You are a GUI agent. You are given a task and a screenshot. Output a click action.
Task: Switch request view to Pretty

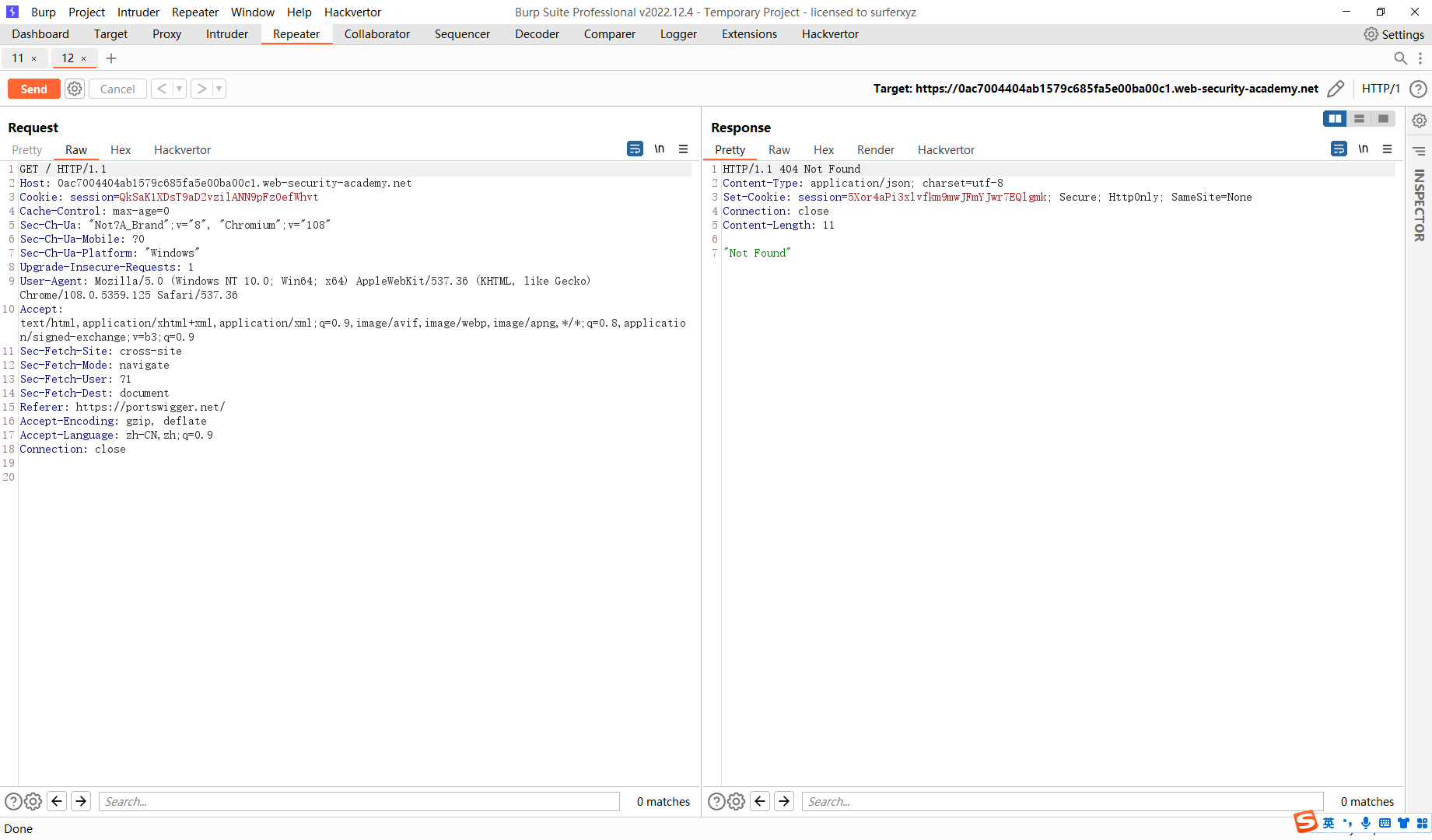pyautogui.click(x=27, y=150)
